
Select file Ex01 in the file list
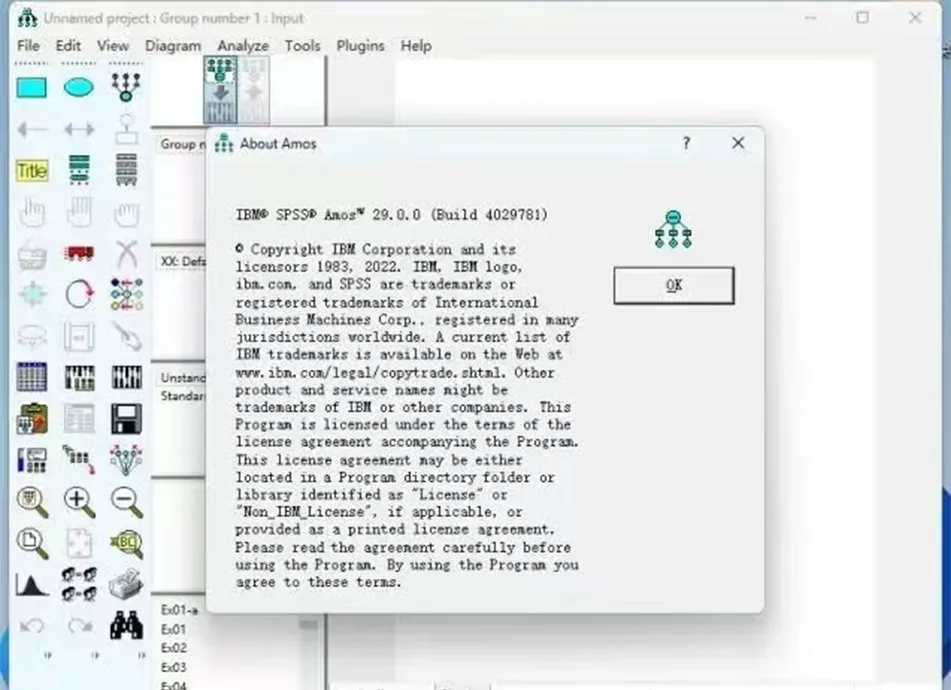pyautogui.click(x=173, y=629)
